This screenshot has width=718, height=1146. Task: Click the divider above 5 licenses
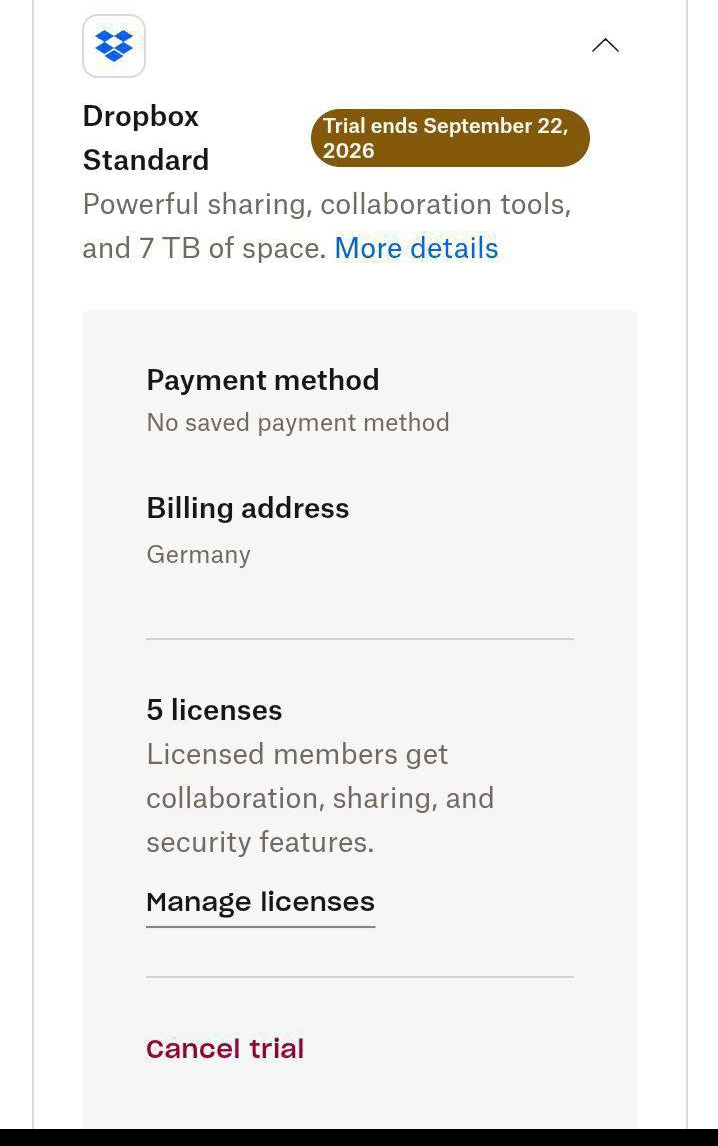(x=360, y=639)
